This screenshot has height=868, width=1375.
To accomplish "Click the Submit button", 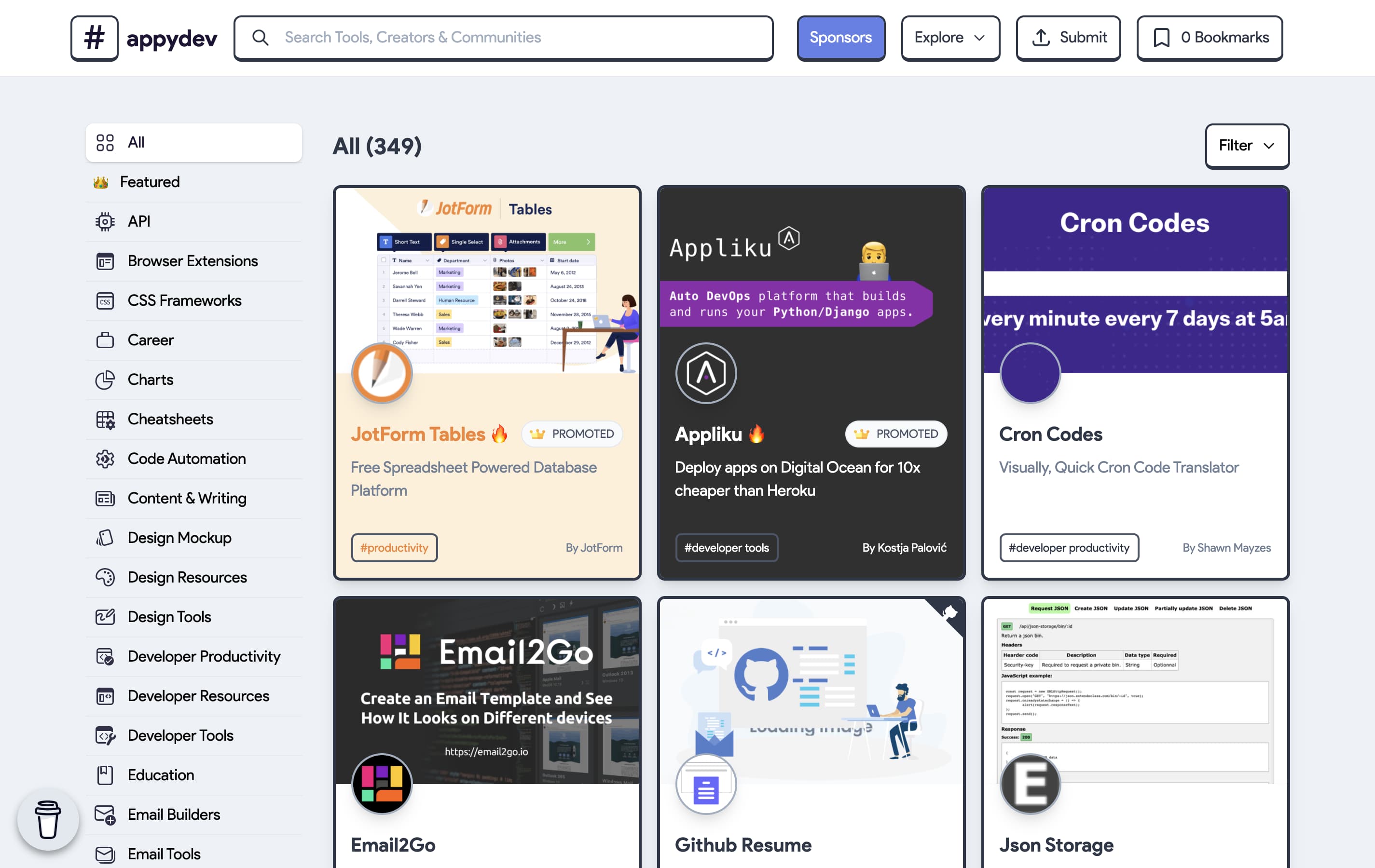I will point(1068,38).
